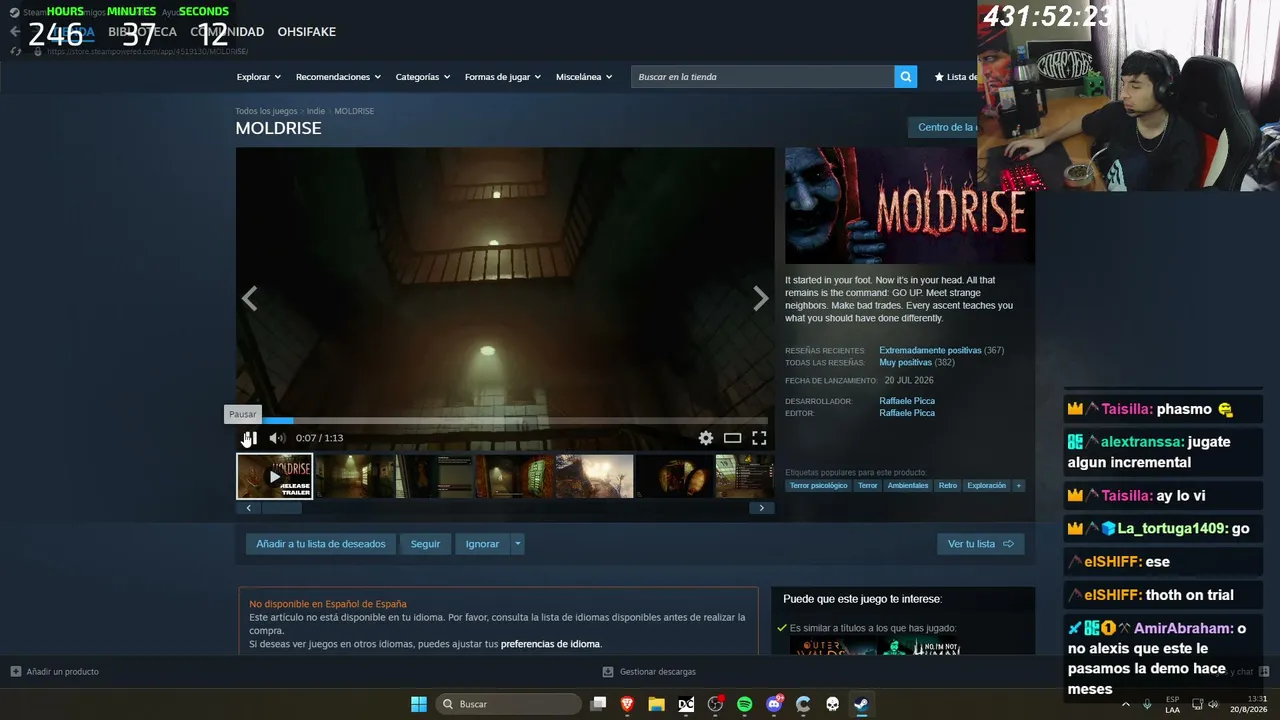Select the Exploración tag
Screen dimensions: 1280x720
pos(987,486)
